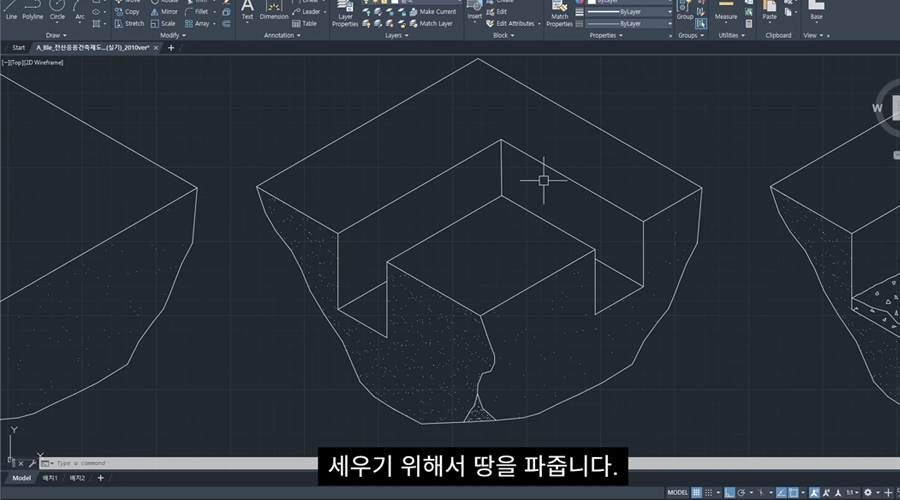Click Match Layer button
Viewport: 900px width, 500px height.
point(431,24)
